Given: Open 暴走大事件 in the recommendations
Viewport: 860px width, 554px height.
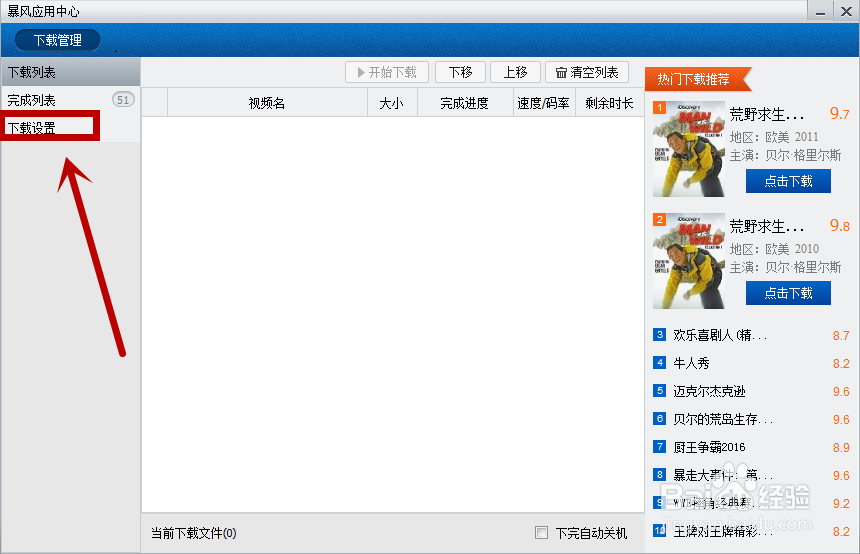Looking at the screenshot, I should (723, 475).
